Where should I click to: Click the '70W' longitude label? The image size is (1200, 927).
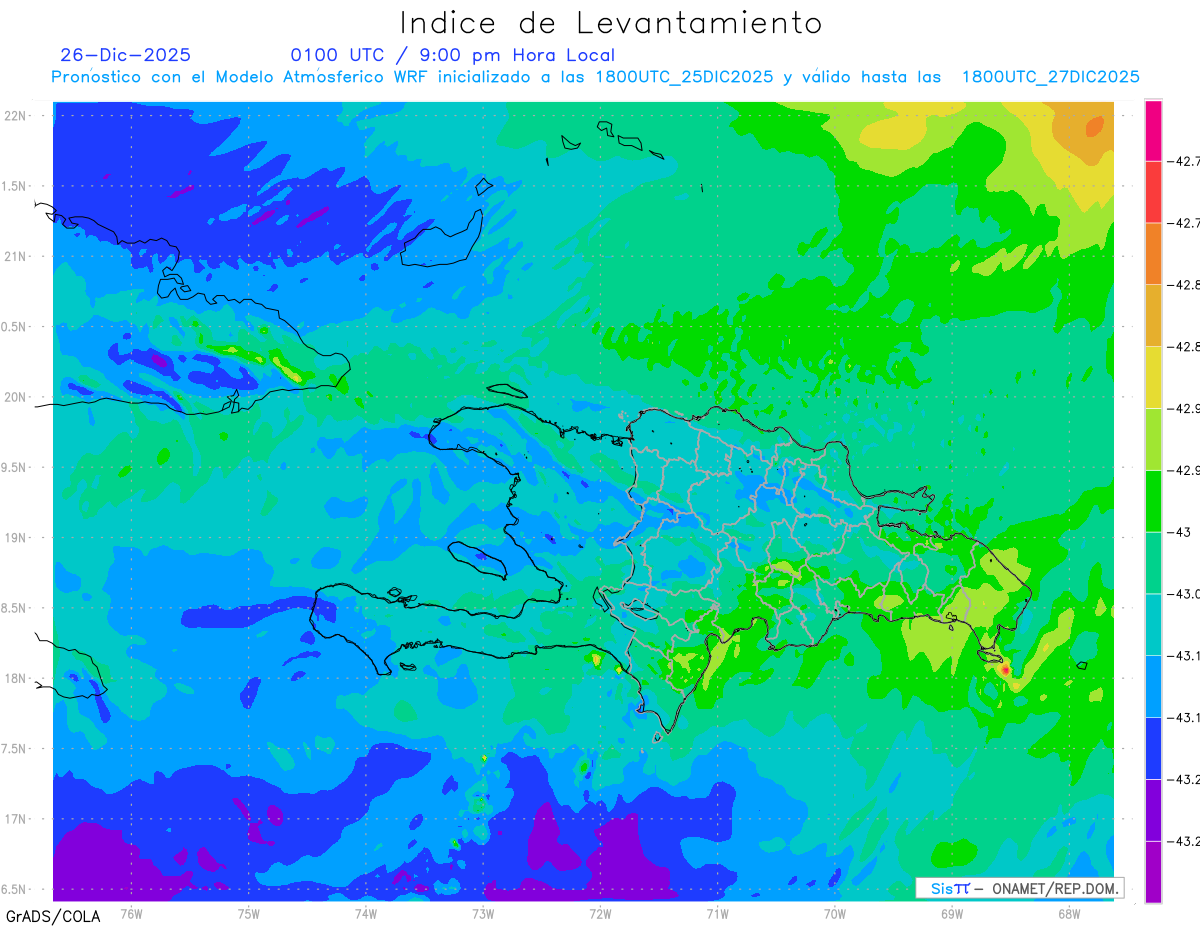click(x=835, y=913)
